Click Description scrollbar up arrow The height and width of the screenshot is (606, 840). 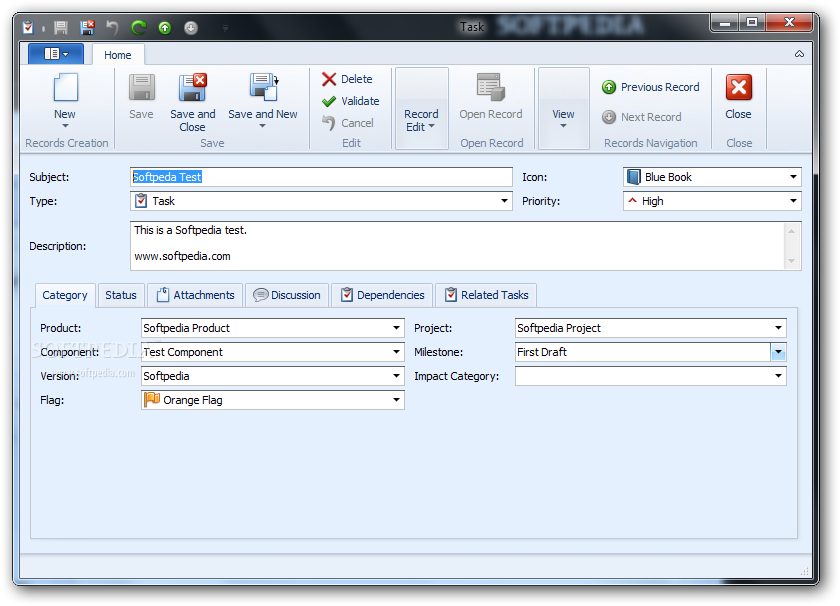click(x=791, y=230)
